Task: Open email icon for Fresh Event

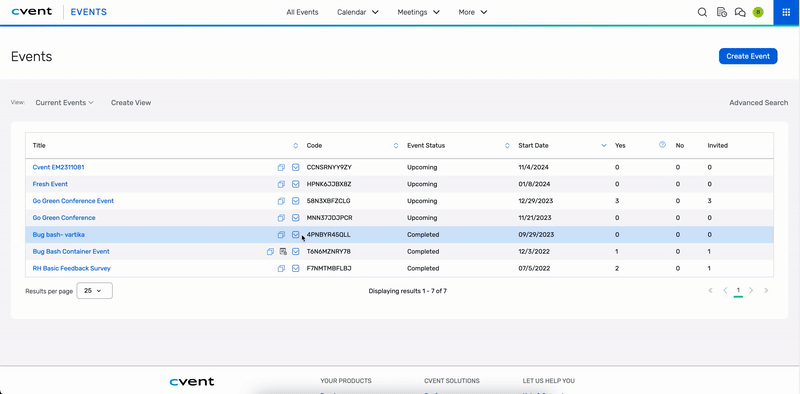Action: coord(295,184)
